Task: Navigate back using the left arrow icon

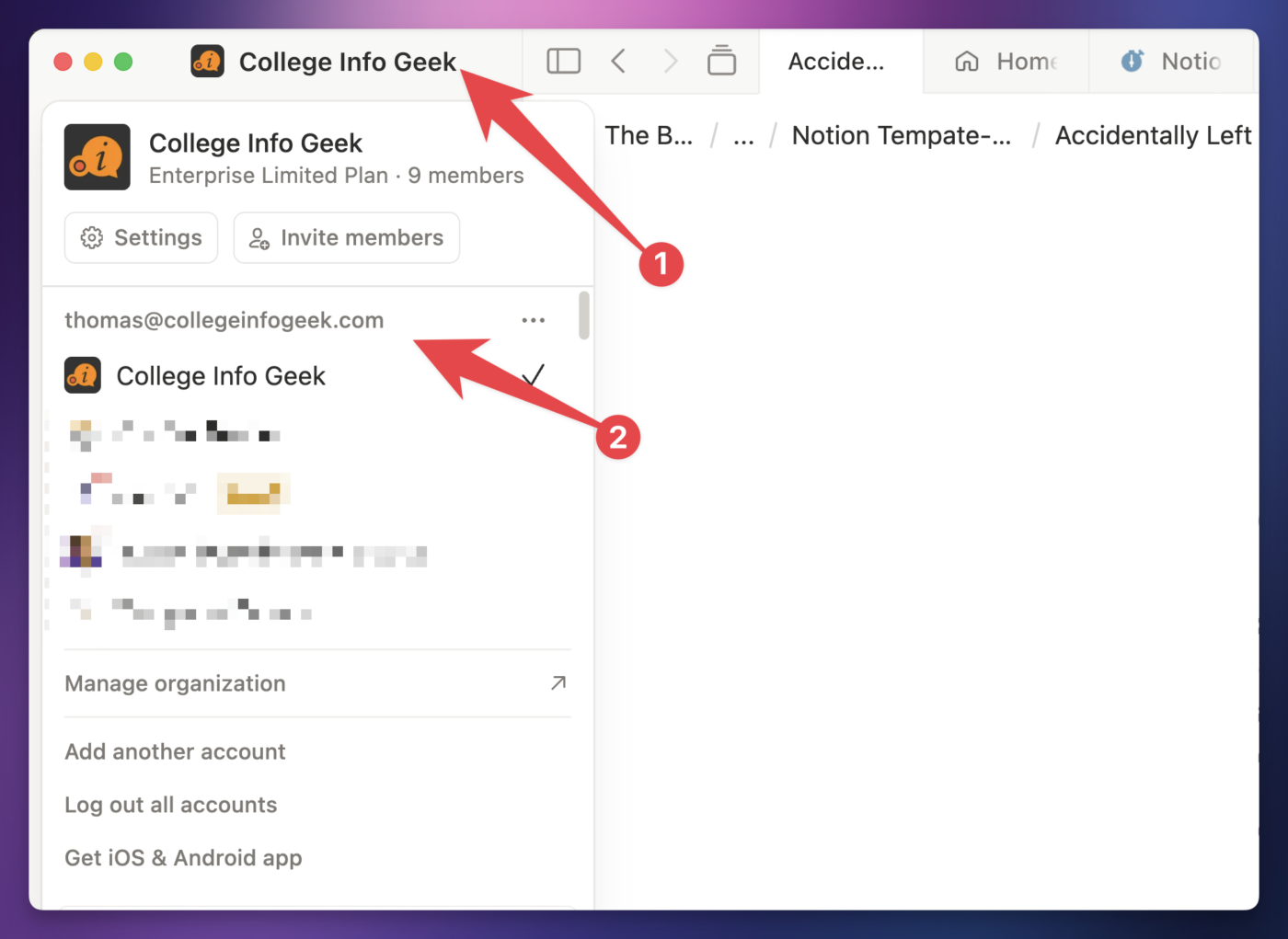Action: pos(617,61)
